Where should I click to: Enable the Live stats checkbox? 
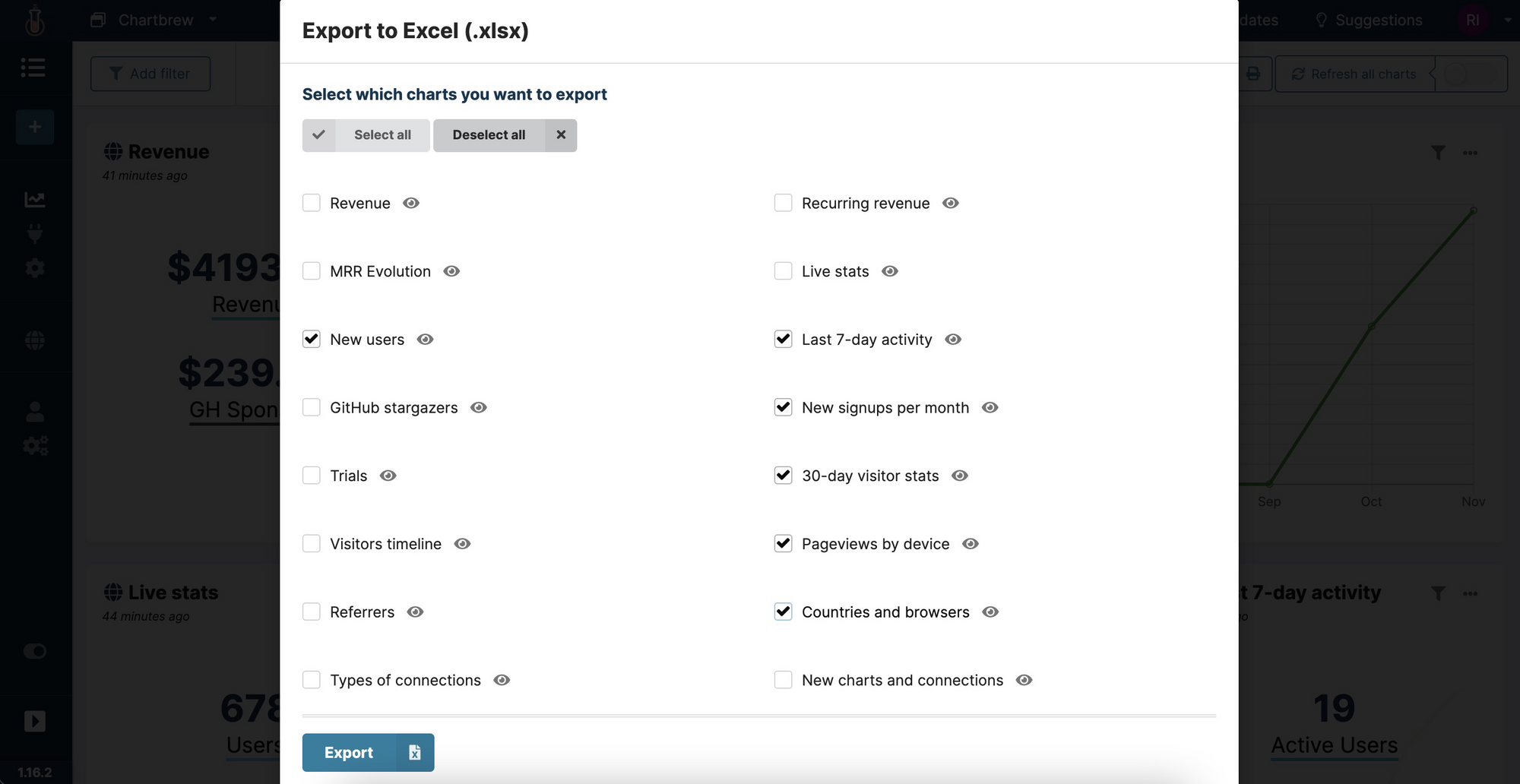pyautogui.click(x=784, y=271)
